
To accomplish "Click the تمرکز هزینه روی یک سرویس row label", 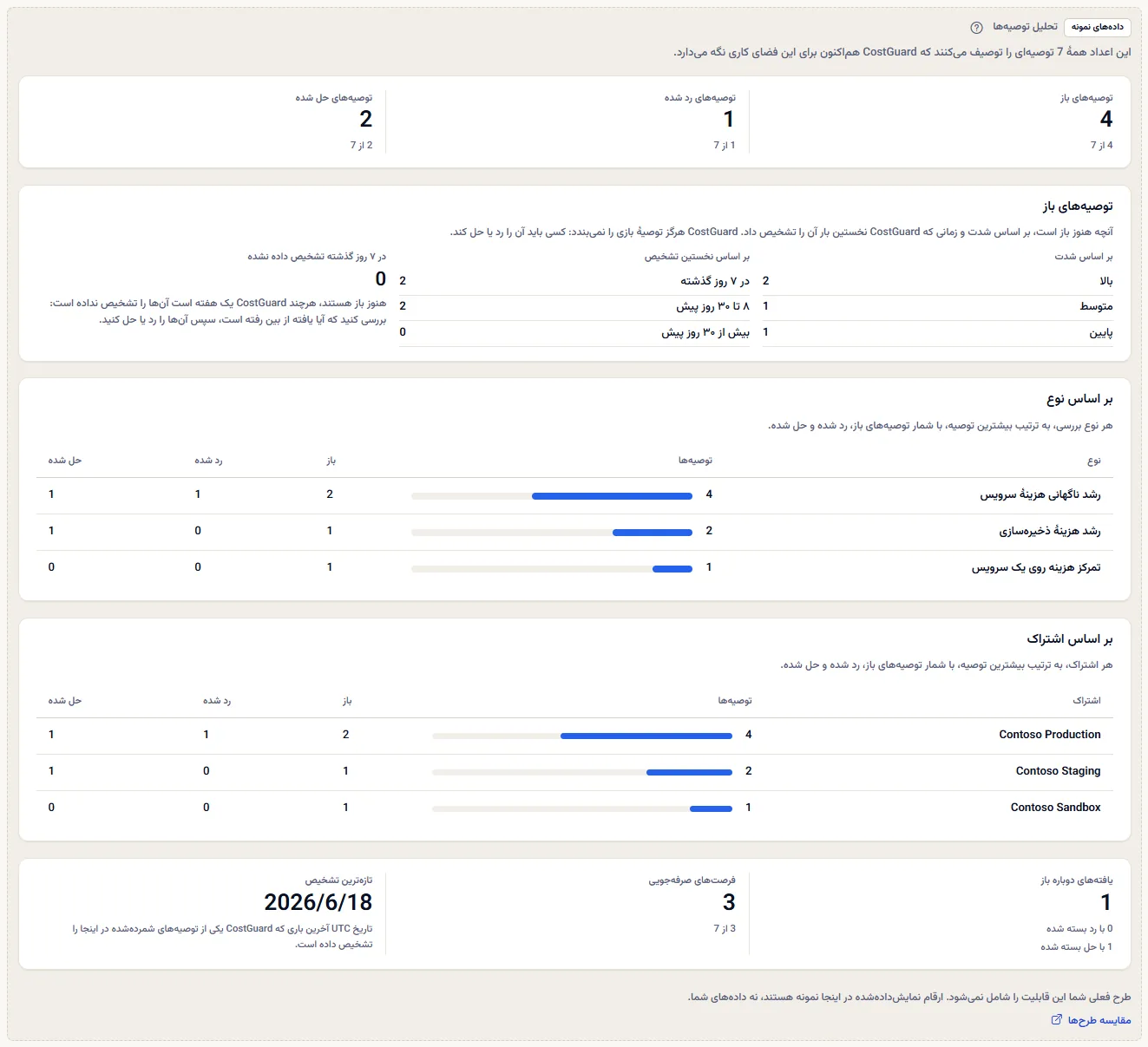I will (x=1036, y=567).
